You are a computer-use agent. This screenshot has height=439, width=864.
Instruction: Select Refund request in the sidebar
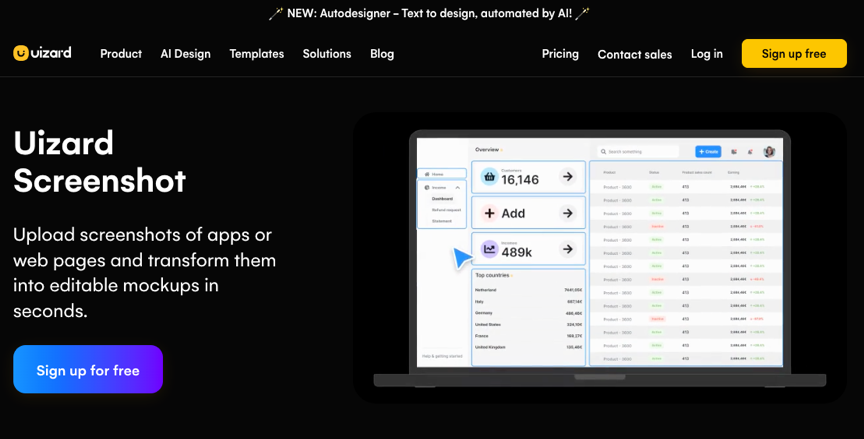(446, 210)
